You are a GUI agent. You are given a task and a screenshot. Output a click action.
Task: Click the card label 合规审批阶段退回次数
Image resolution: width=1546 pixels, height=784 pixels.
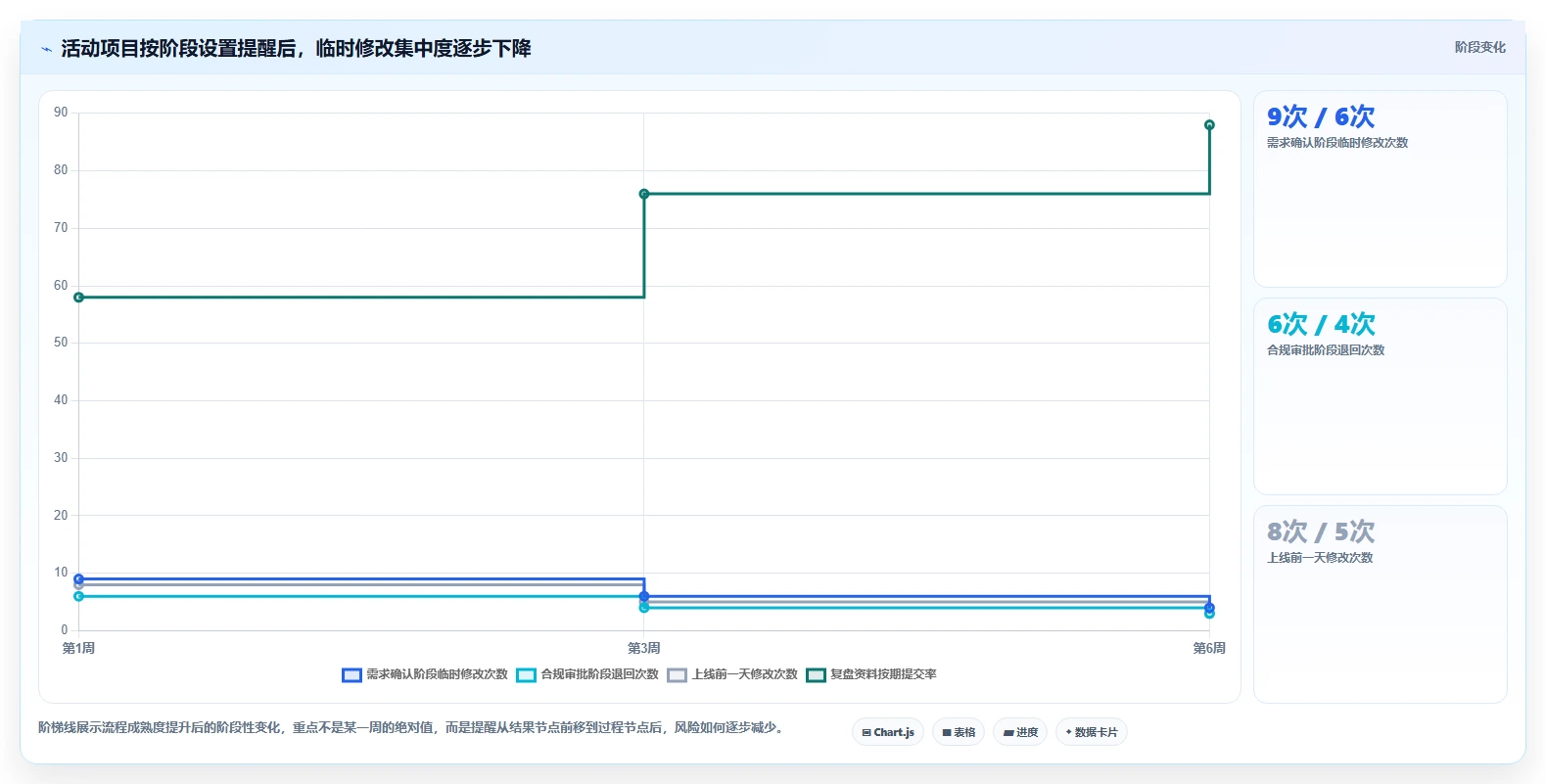[1326, 350]
